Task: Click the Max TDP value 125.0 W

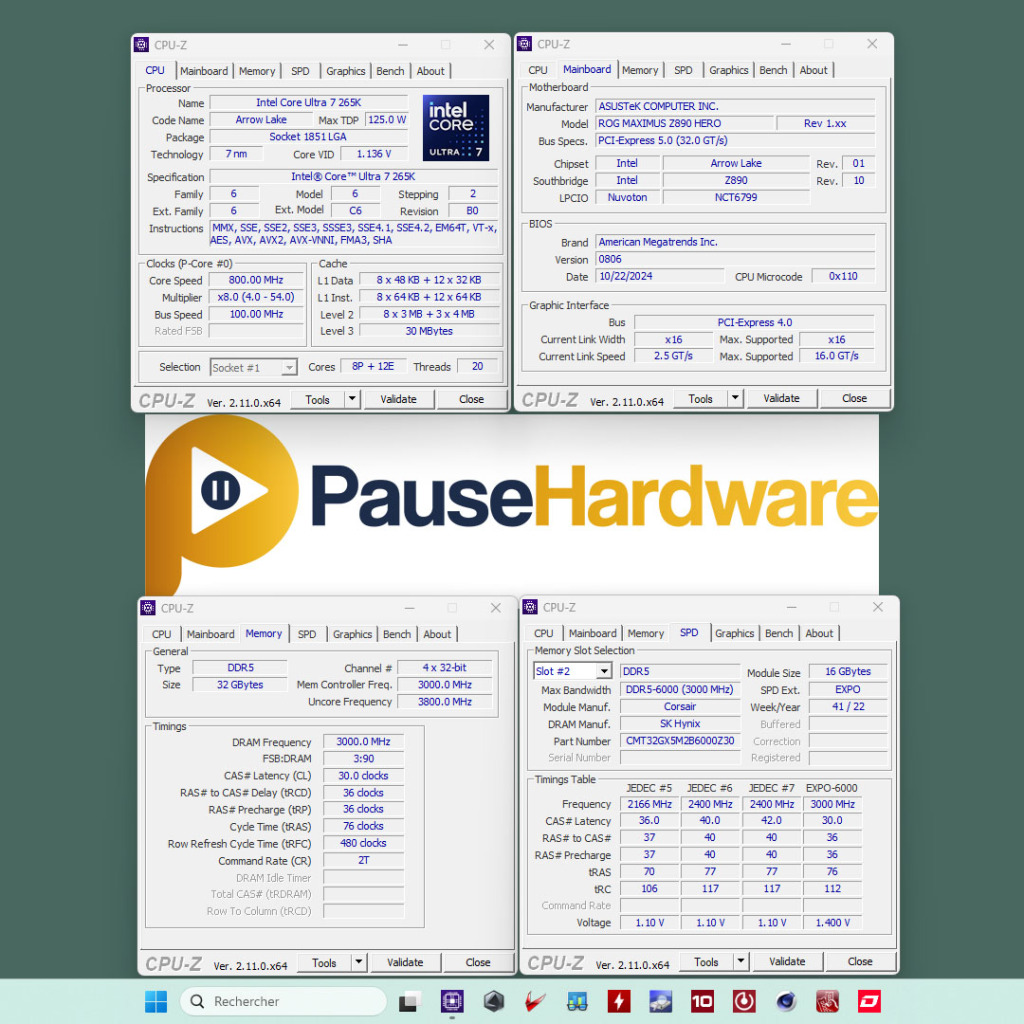Action: [x=387, y=120]
